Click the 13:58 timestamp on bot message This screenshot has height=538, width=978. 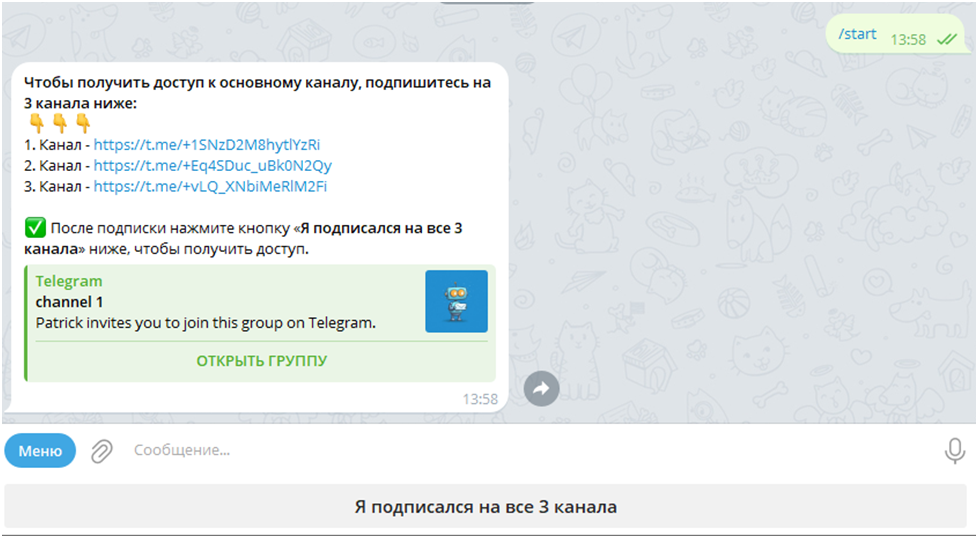coord(480,399)
